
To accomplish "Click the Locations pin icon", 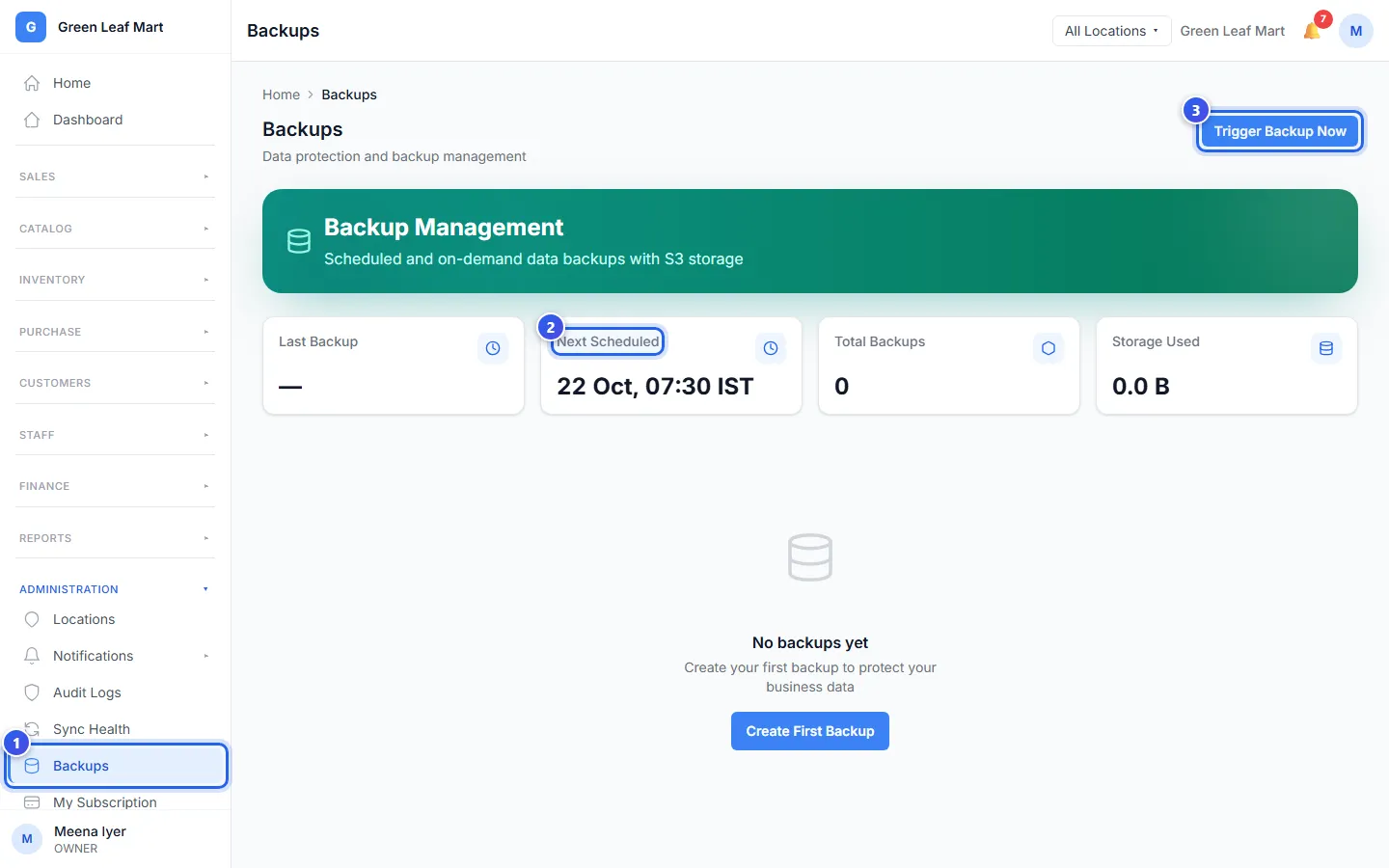I will pyautogui.click(x=32, y=619).
